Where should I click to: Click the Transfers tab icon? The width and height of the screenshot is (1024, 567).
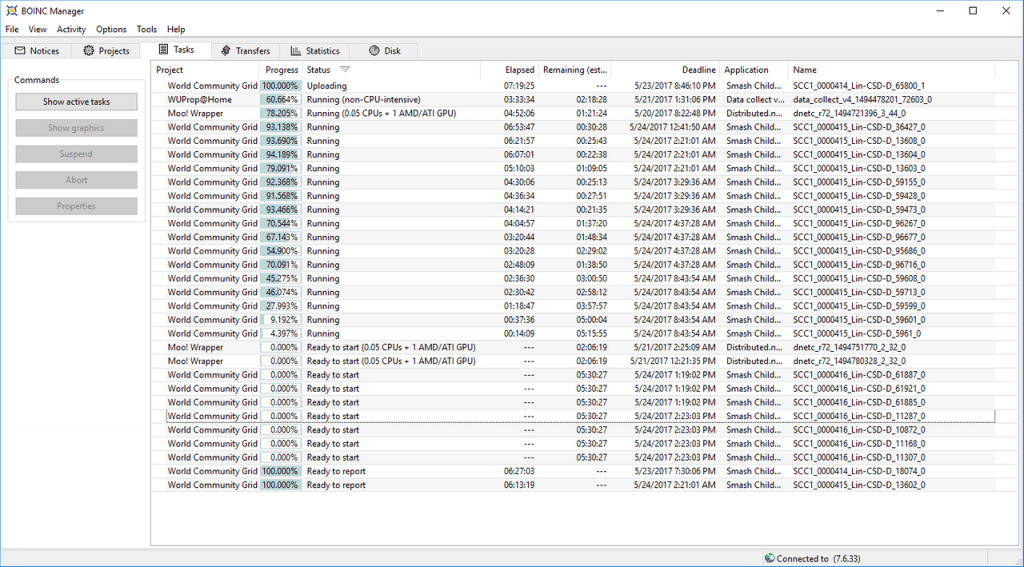(x=226, y=50)
